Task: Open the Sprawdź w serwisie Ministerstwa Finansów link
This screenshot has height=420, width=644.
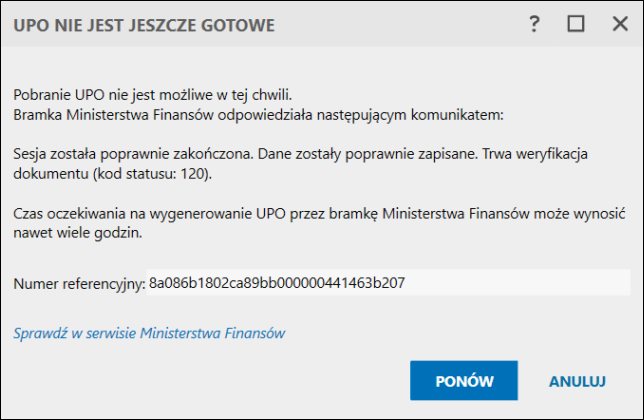Action: (x=149, y=333)
